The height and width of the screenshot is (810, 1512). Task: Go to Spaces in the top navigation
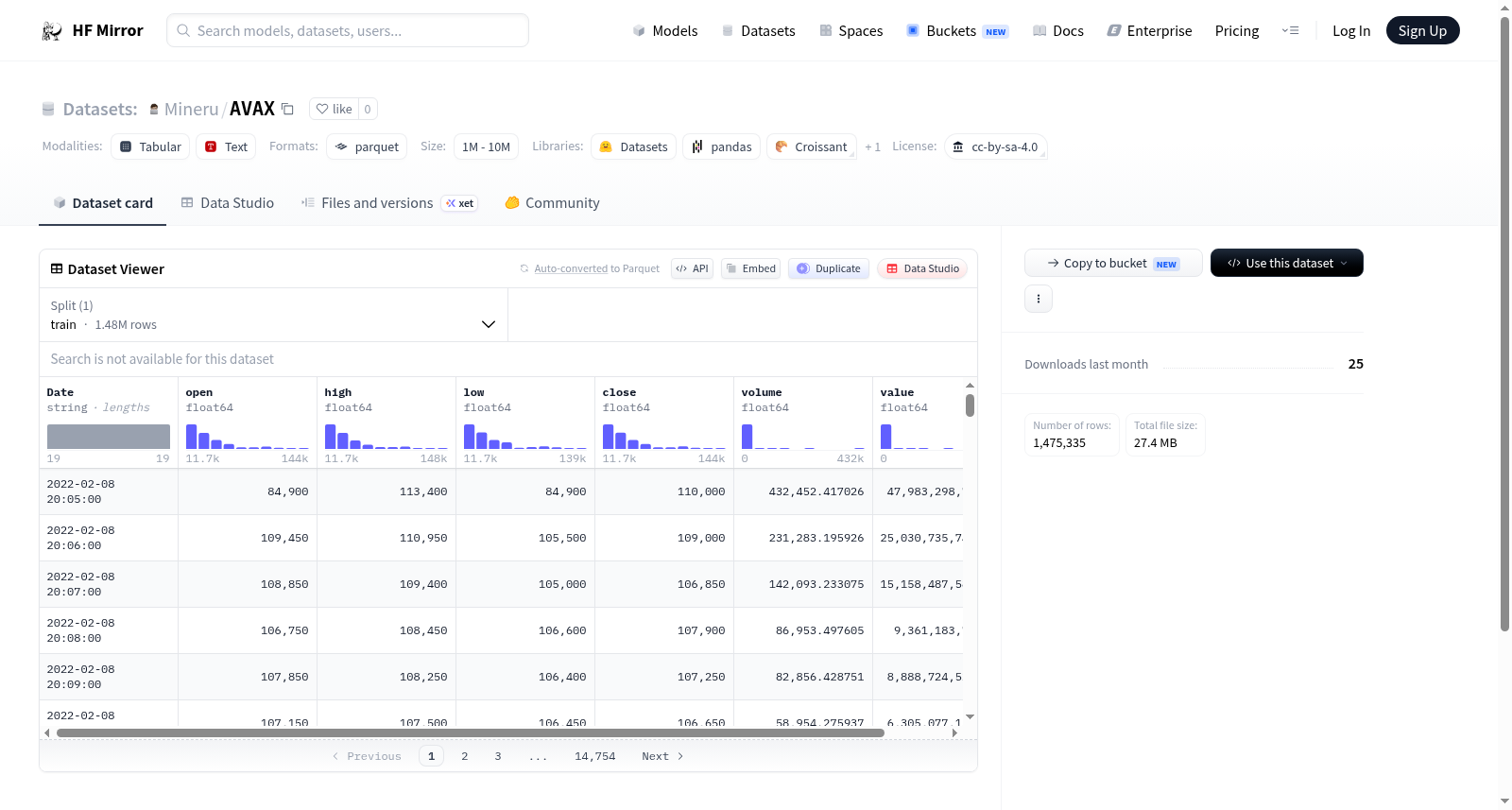tap(850, 31)
